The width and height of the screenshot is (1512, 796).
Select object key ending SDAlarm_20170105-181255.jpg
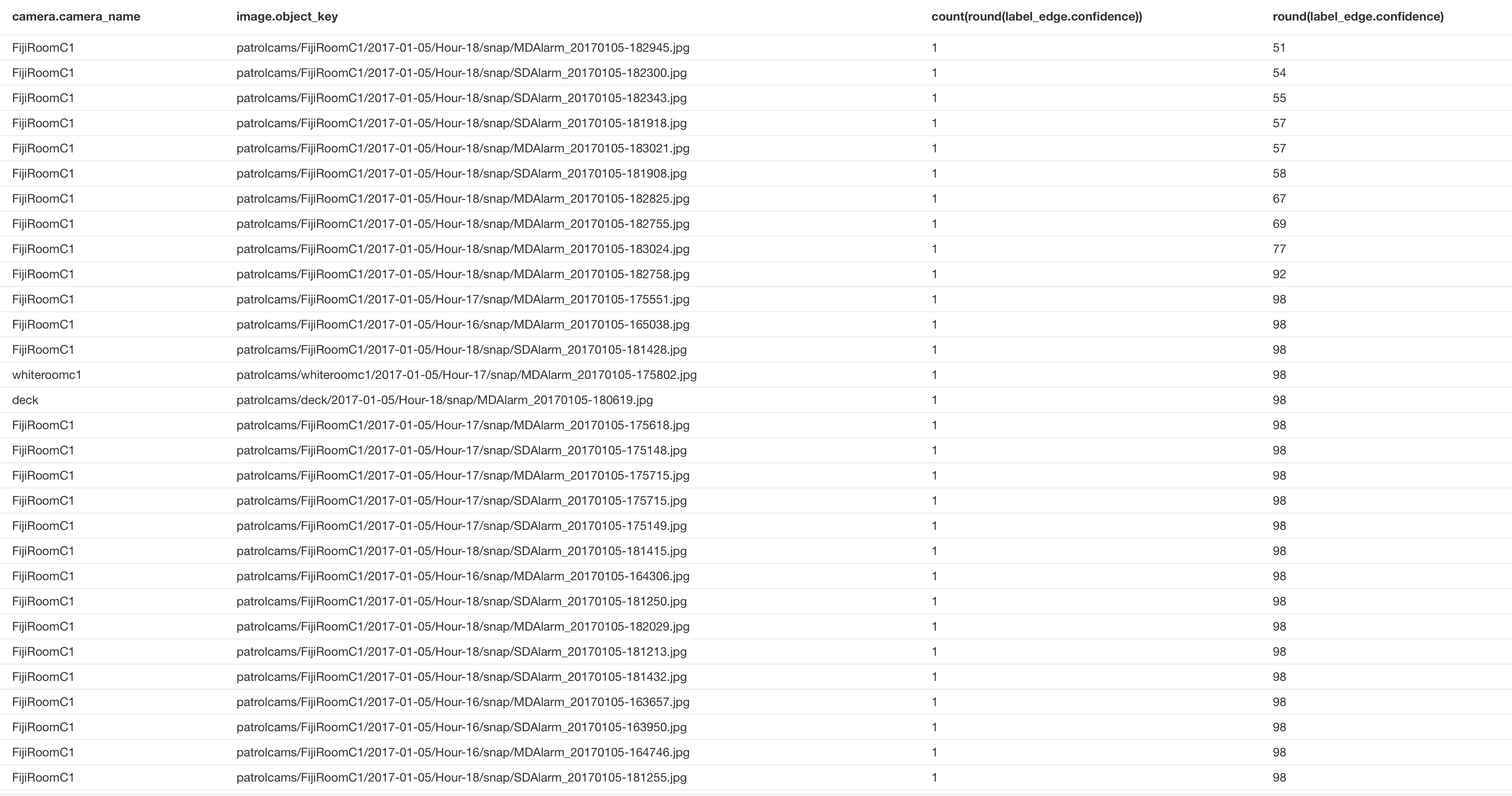coord(461,778)
